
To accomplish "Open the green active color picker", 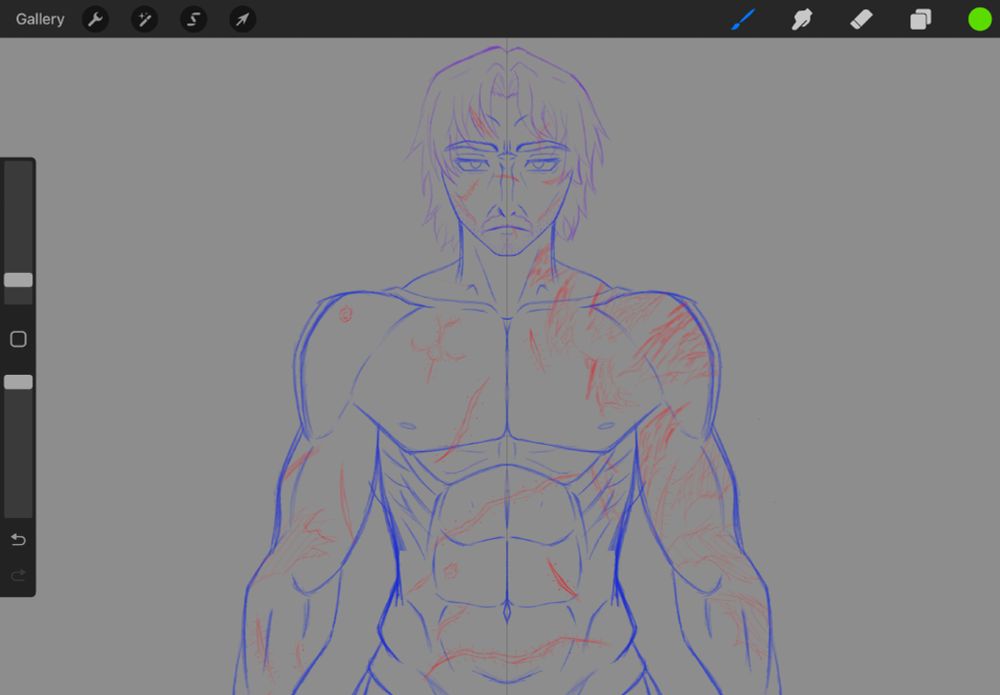I will (x=980, y=19).
